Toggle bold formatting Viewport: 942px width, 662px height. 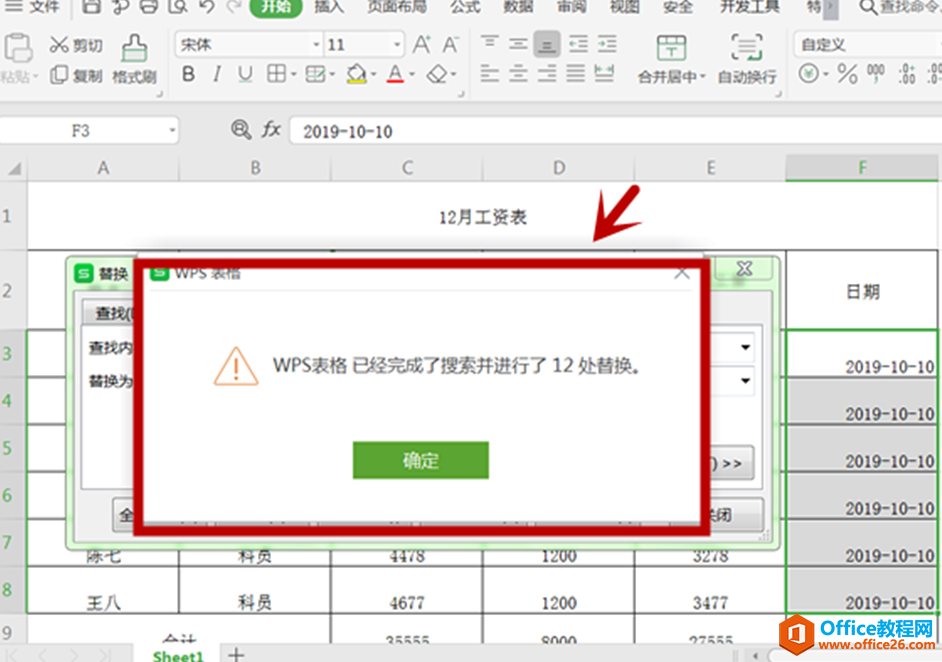(x=188, y=74)
